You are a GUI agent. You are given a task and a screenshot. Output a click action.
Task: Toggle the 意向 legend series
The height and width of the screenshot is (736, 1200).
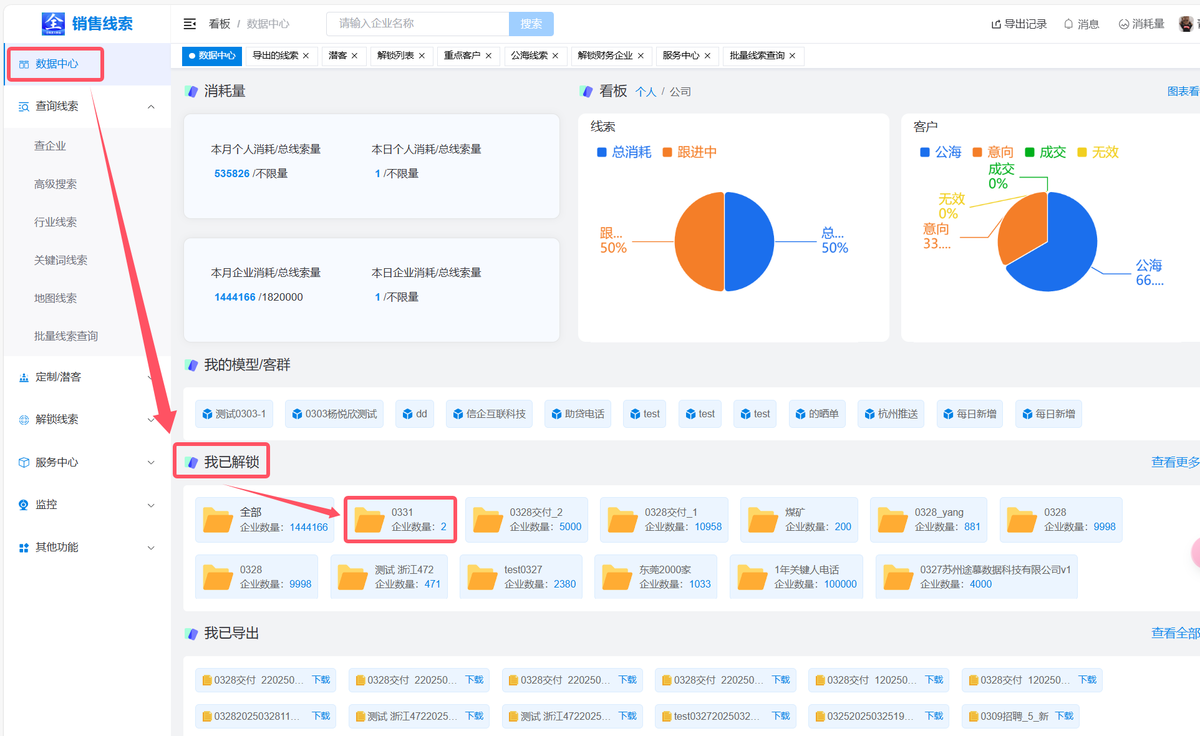pyautogui.click(x=993, y=152)
